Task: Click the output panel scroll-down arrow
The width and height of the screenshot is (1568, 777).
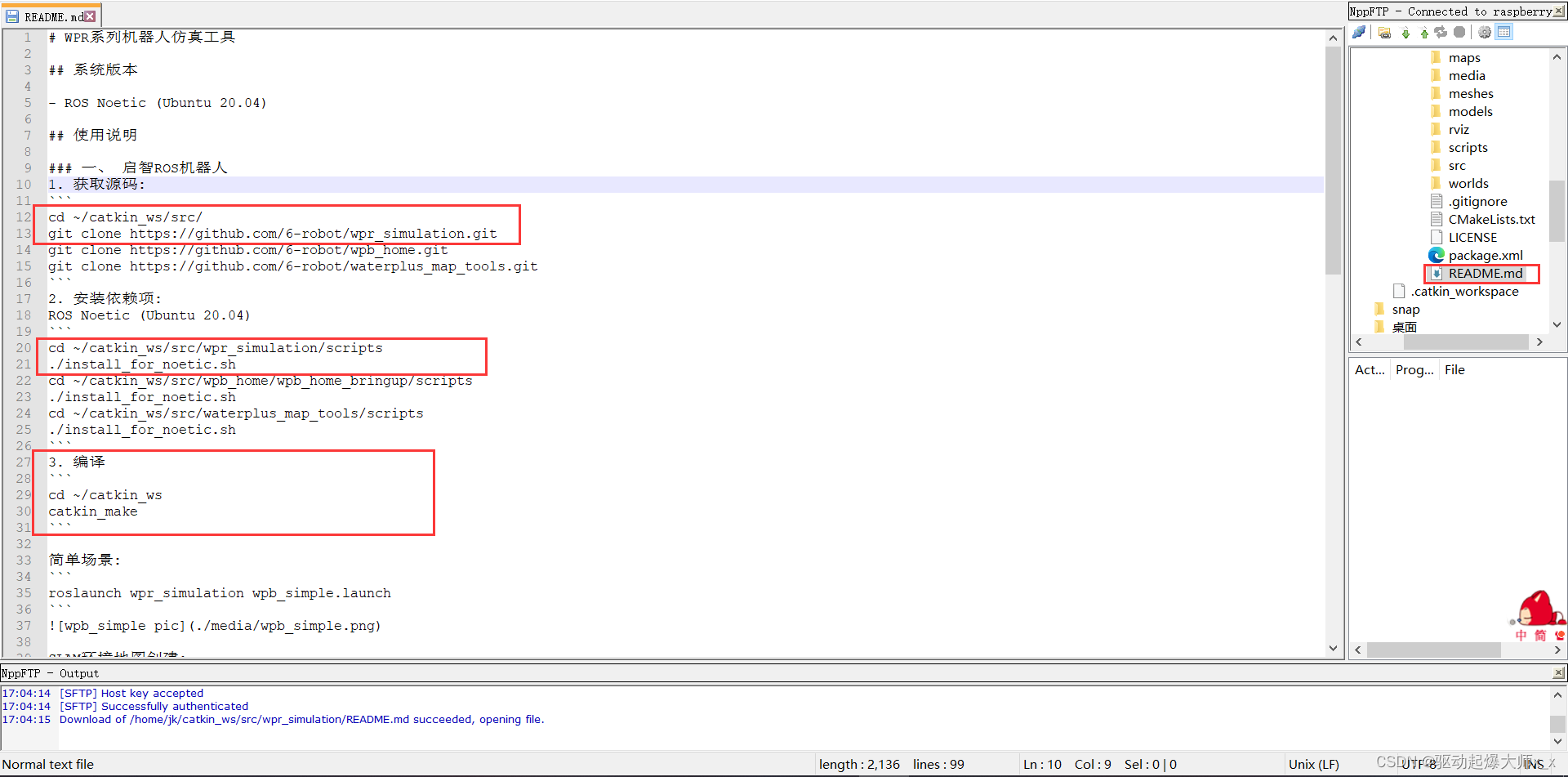Action: [x=1557, y=741]
